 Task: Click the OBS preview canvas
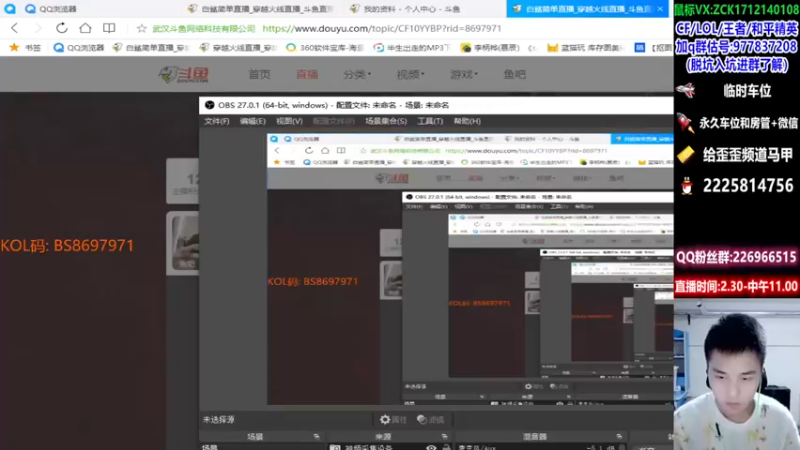point(470,269)
